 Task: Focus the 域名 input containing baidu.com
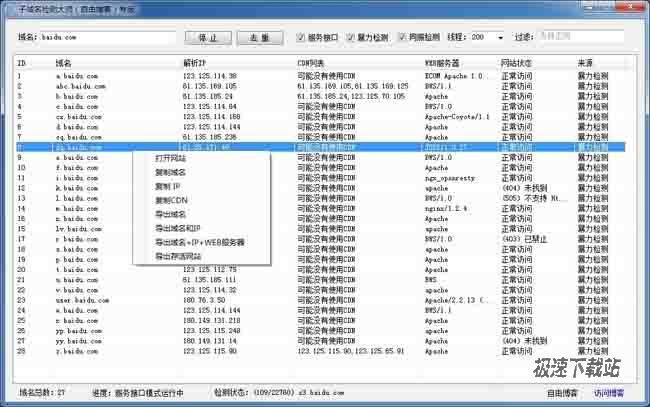pos(108,37)
